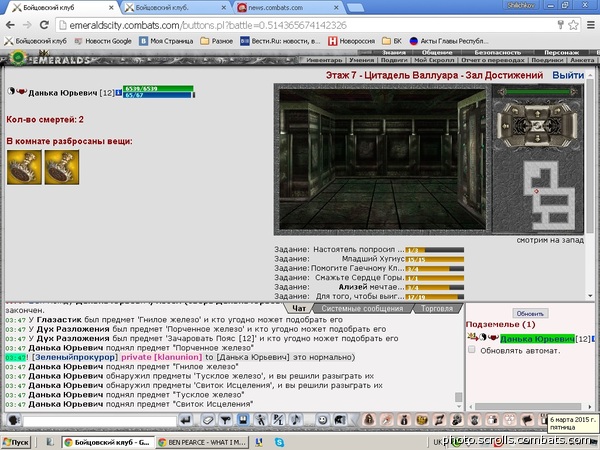The image size is (600, 450).
Task: Click the blue mana bar 65/67
Action: click(158, 95)
